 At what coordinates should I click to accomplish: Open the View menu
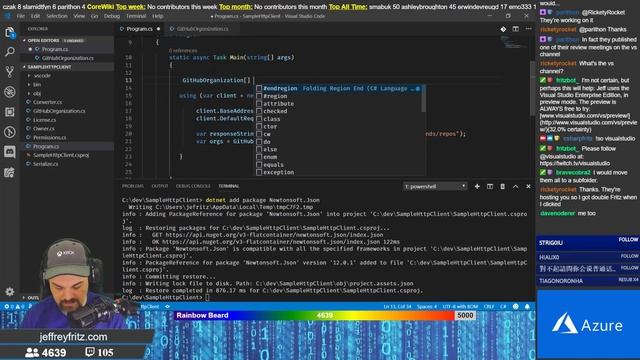click(79, 16)
